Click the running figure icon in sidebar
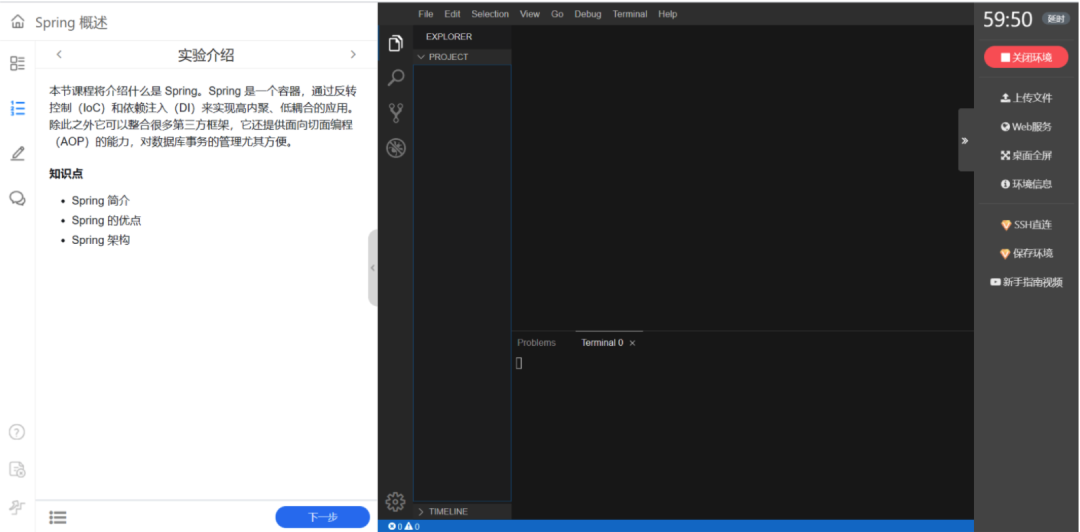This screenshot has height=532, width=1080. 17,508
